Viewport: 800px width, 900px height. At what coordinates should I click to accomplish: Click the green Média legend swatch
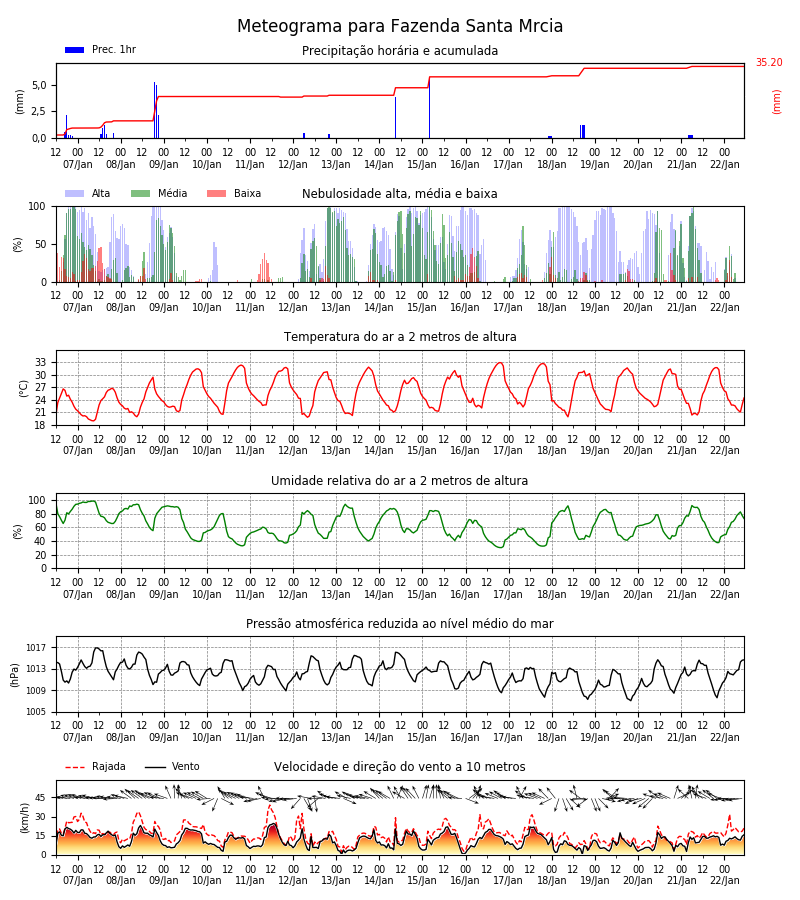click(141, 193)
